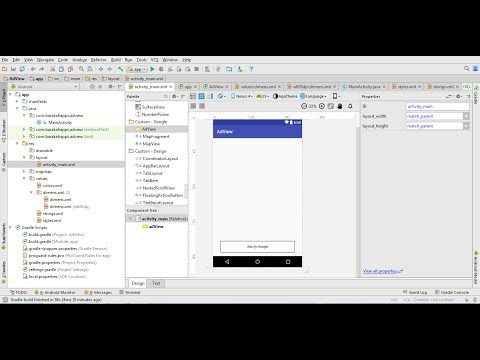Click the Palette panel settings gear

[x=174, y=96]
